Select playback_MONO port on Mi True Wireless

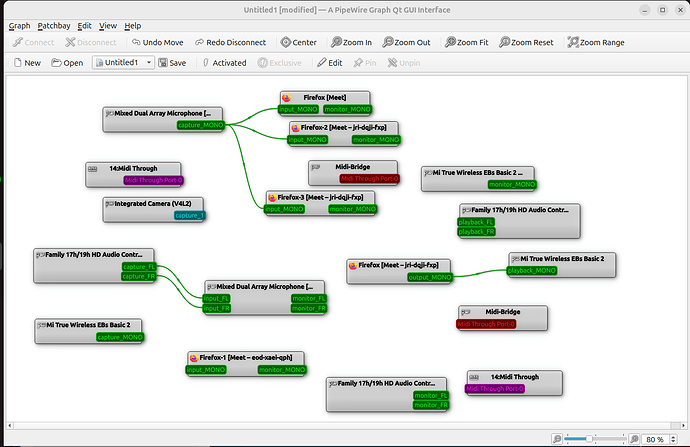point(532,271)
